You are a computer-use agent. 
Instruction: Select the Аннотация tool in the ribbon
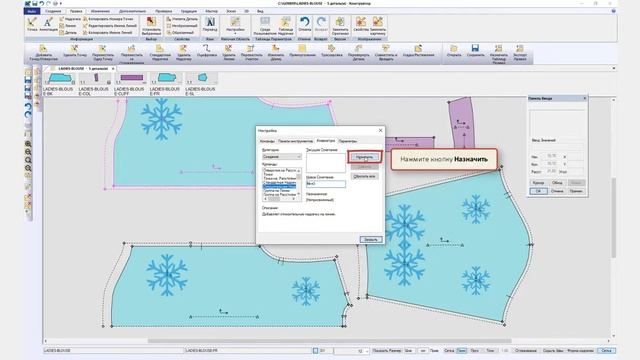[x=48, y=24]
